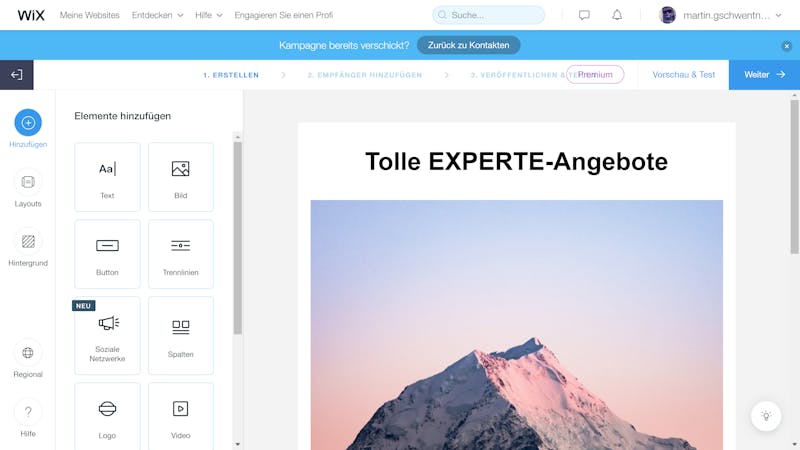
Task: Click the Elemente hinzufügen panel title
Action: [122, 116]
